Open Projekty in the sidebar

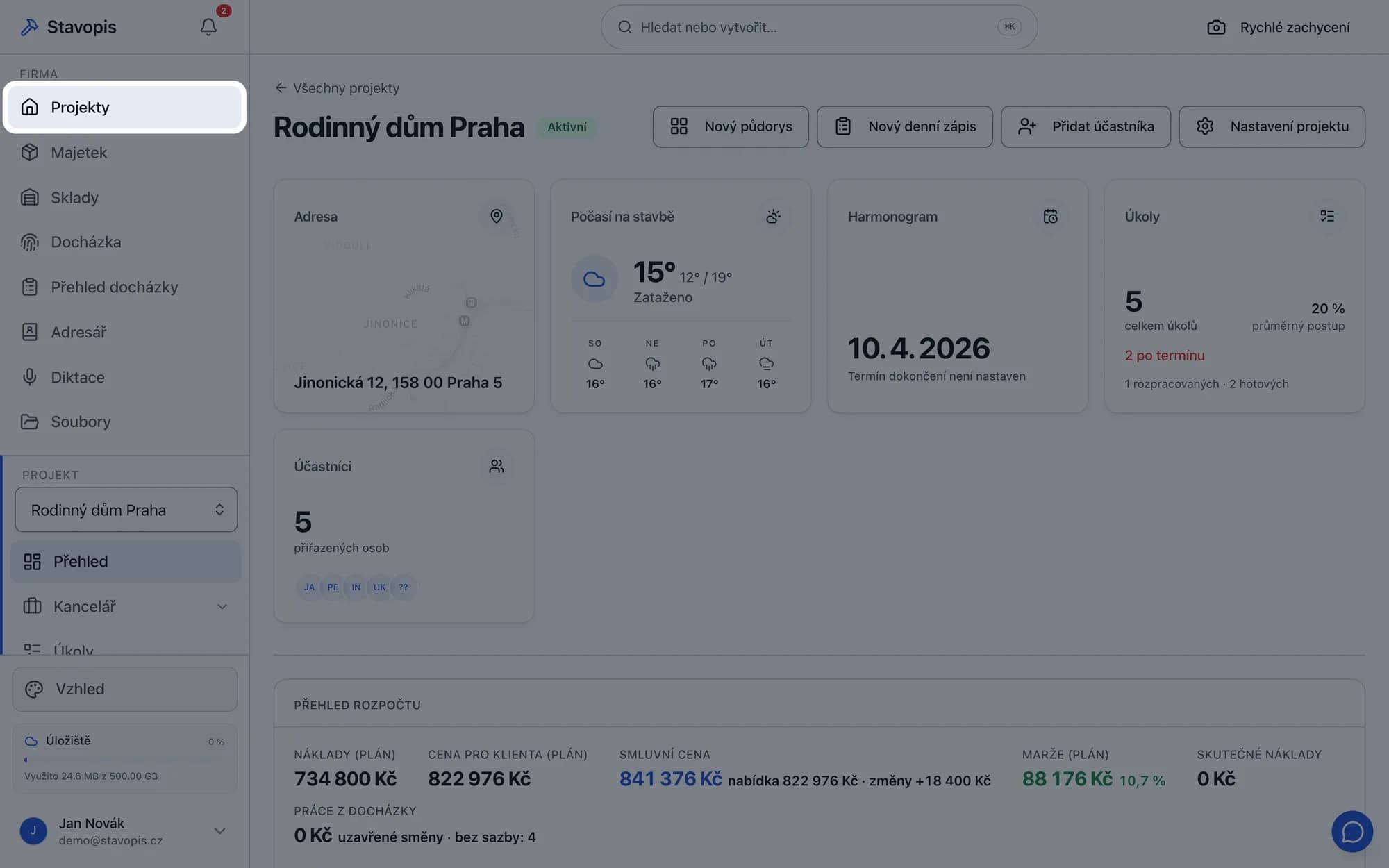[125, 107]
